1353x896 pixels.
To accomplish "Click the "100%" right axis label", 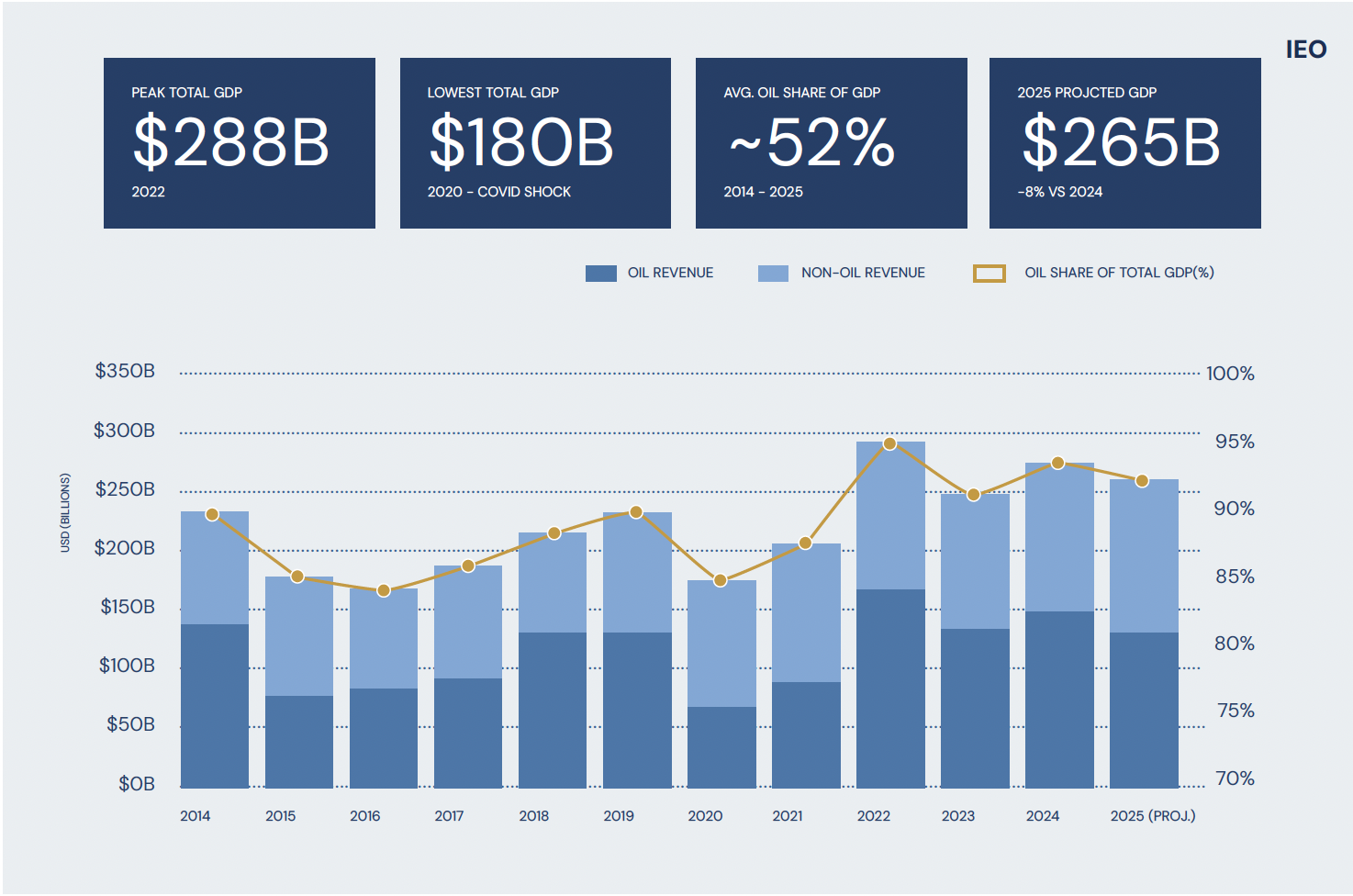I will coord(1230,374).
